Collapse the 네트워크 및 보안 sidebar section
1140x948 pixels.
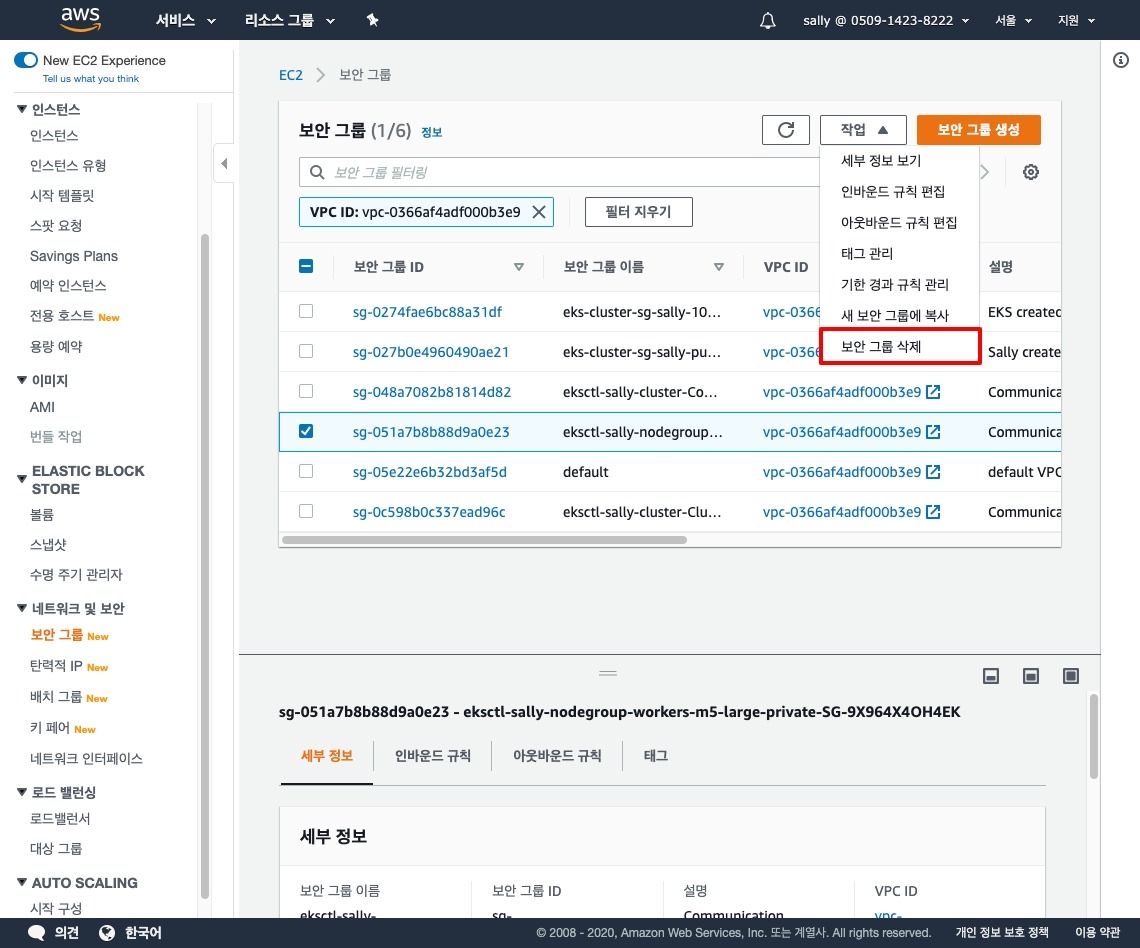coord(22,608)
